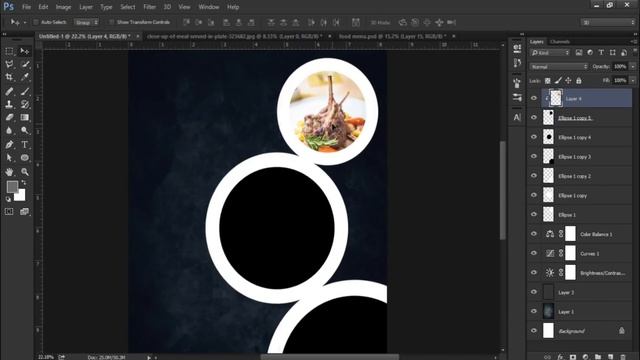Screen dimensions: 640x360
Task: Select the Layer 2 layer
Action: 587,292
